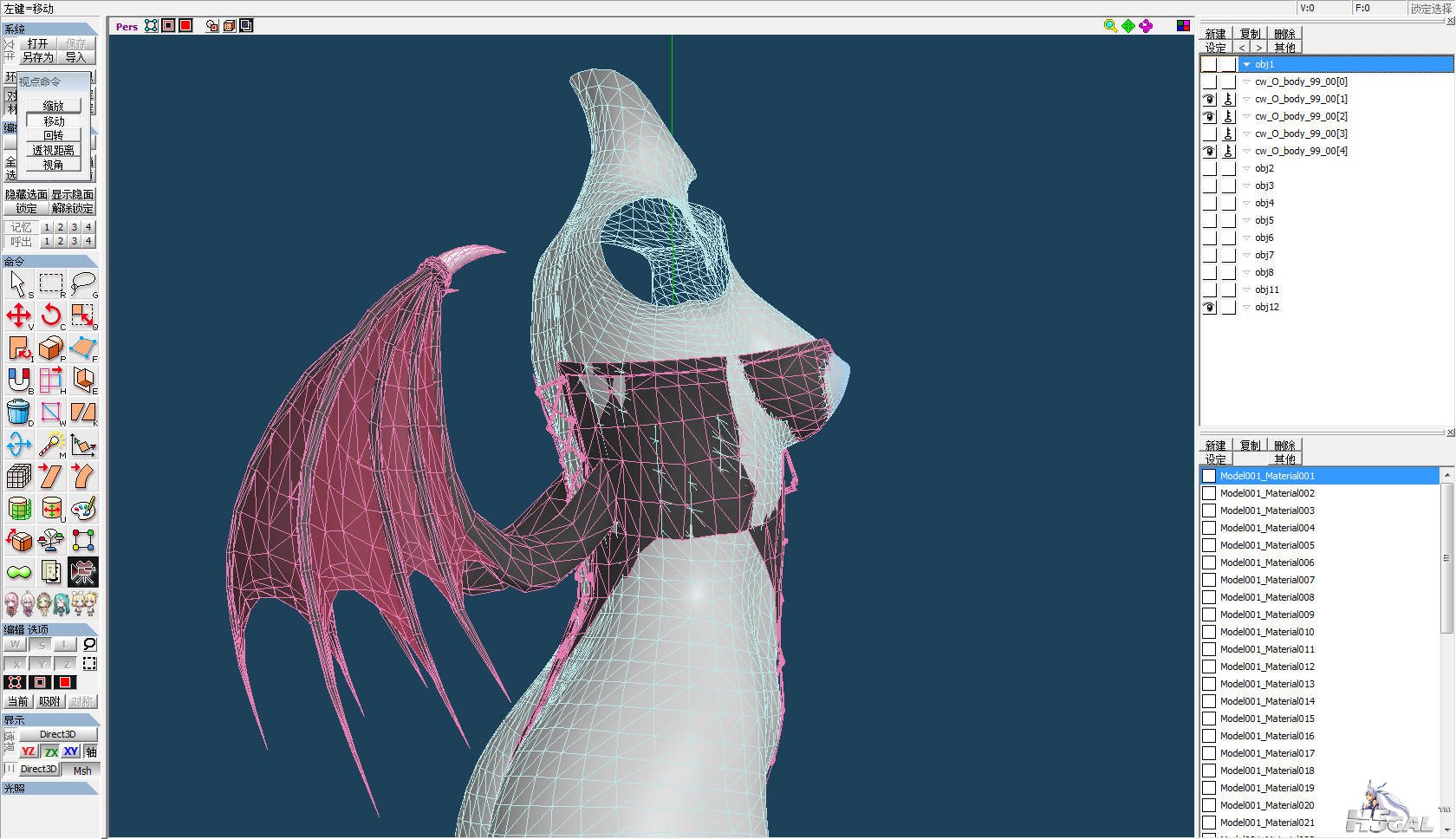
Task: Expand the arrow beside obj12
Action: pos(1247,307)
